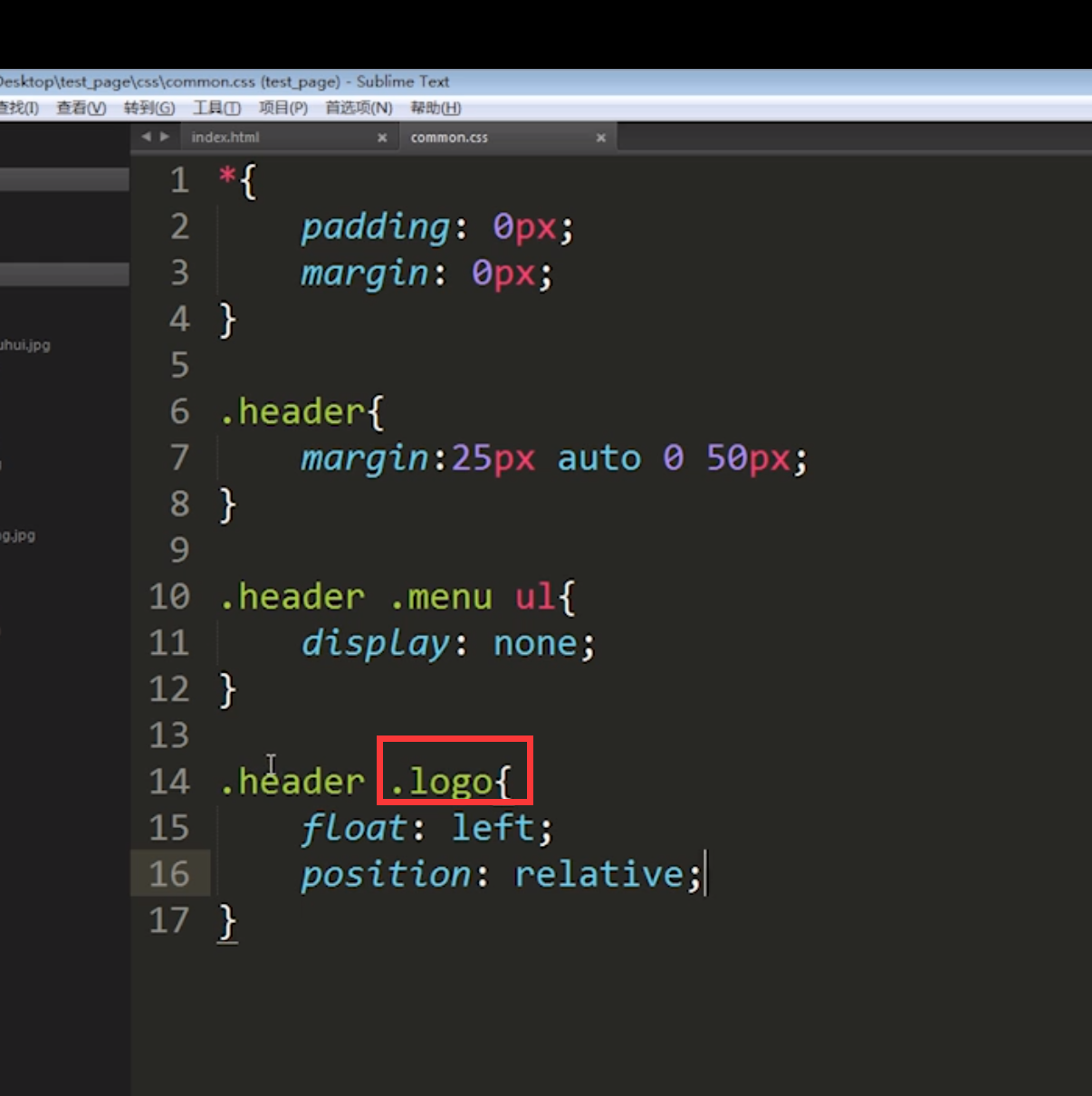Click the margin property on line 3

(x=364, y=273)
